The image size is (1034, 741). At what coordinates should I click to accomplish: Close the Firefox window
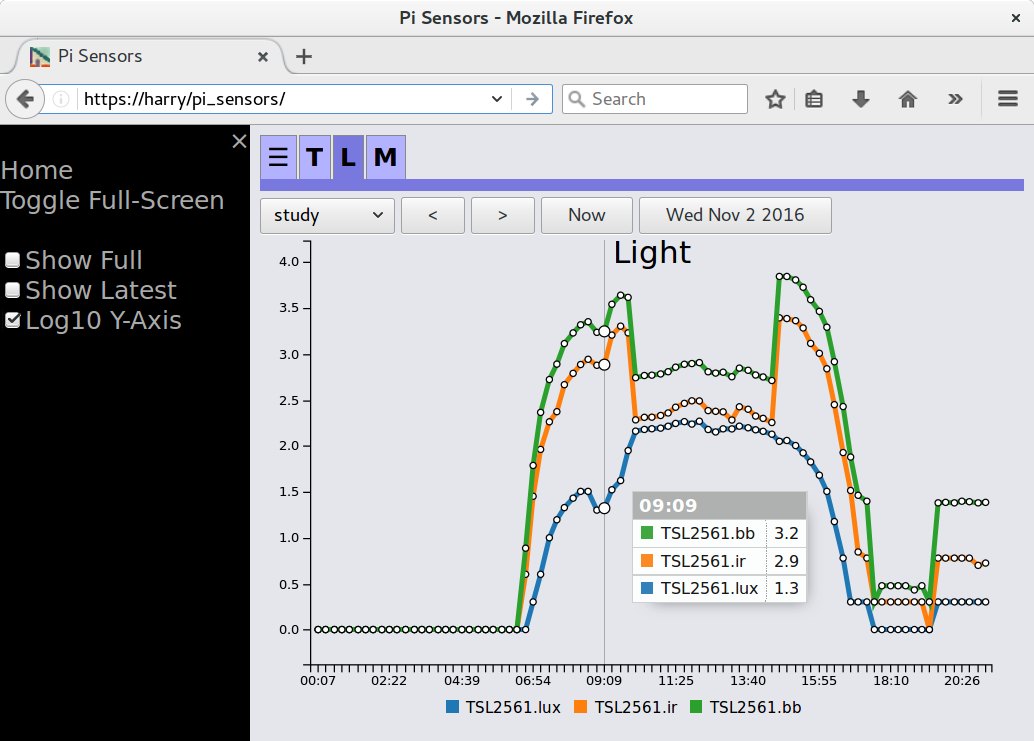point(1016,18)
